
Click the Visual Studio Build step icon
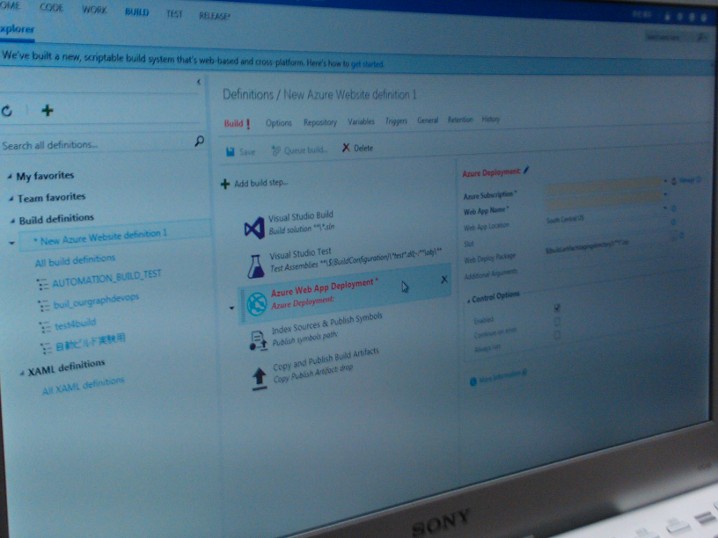click(x=255, y=228)
